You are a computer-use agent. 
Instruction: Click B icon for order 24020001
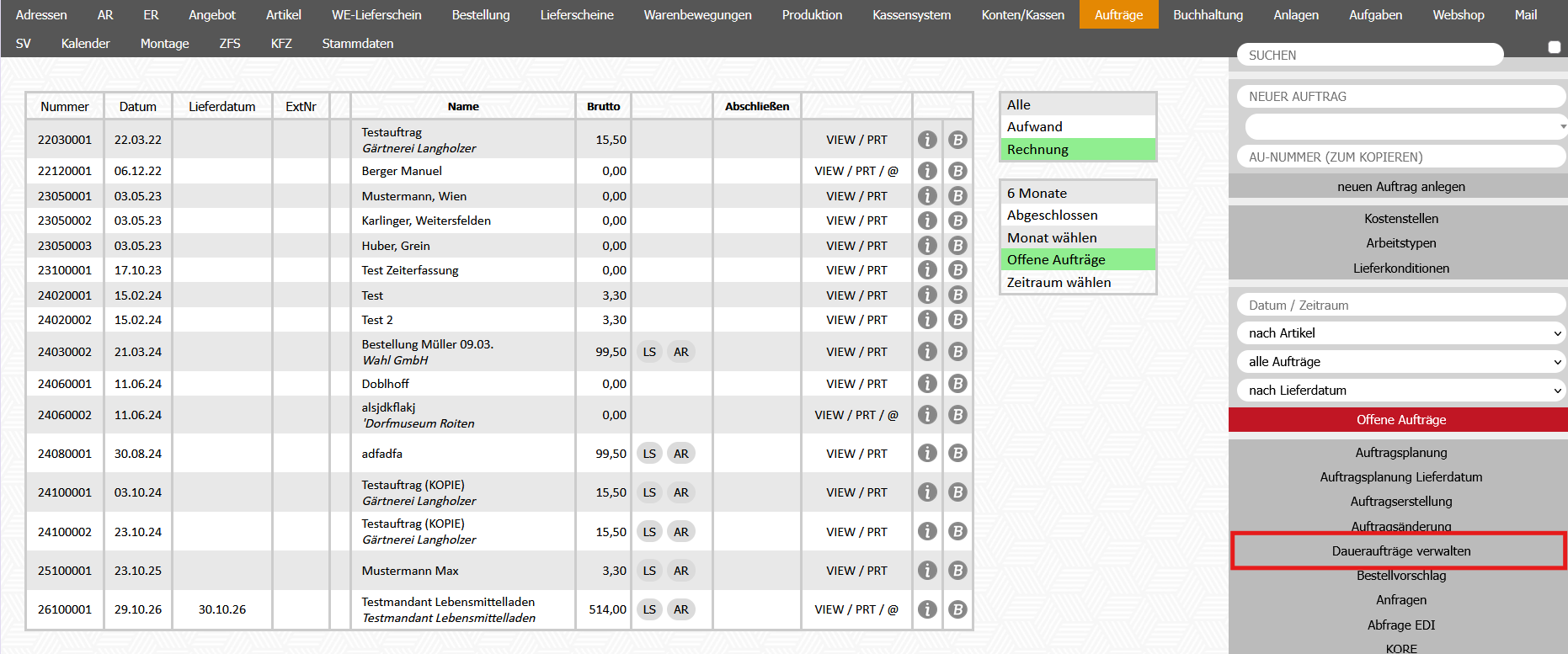(957, 295)
